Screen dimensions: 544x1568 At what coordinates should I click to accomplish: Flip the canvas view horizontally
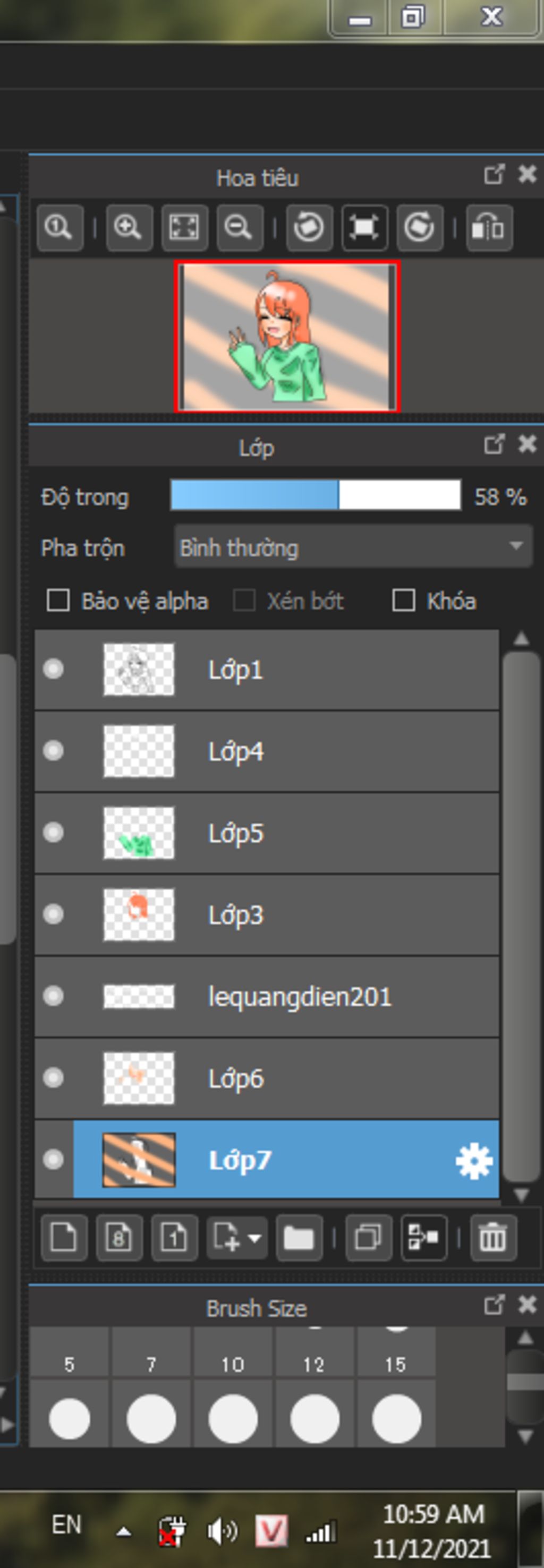click(489, 228)
